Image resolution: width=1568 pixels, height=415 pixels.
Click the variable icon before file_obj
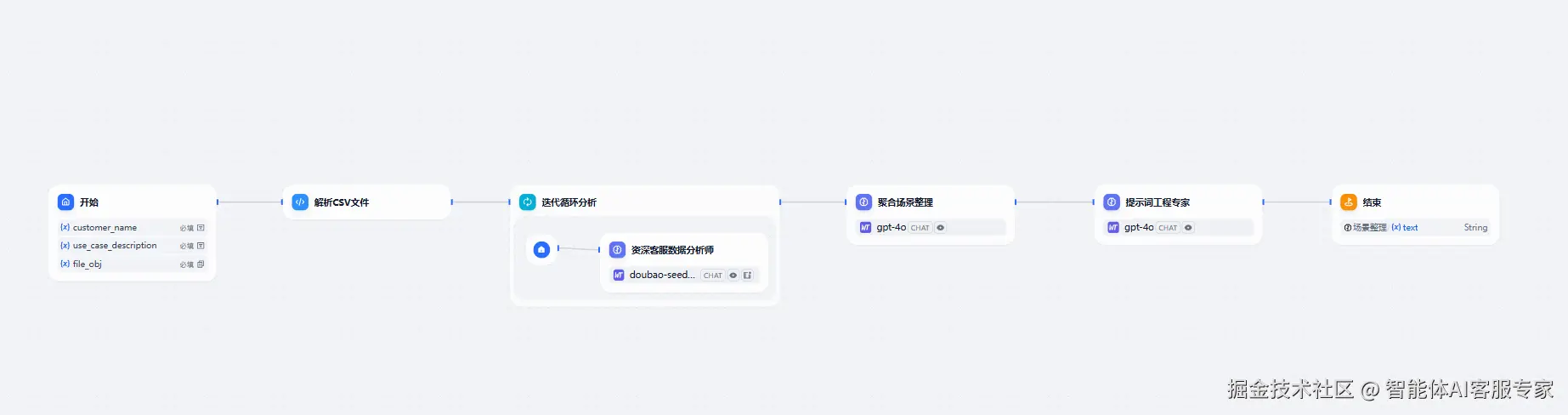pos(65,264)
